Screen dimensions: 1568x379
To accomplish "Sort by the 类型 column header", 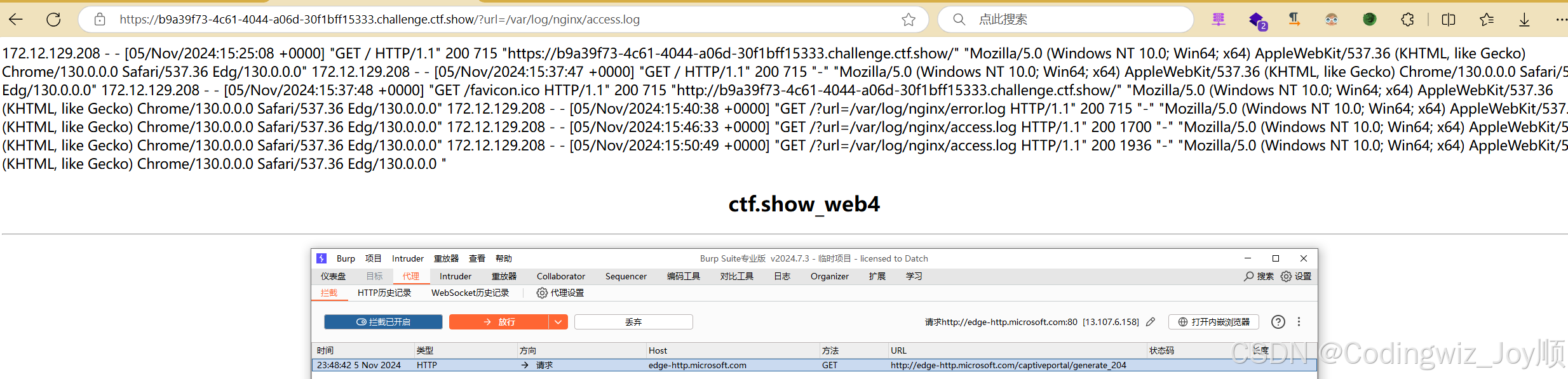I will click(x=465, y=350).
